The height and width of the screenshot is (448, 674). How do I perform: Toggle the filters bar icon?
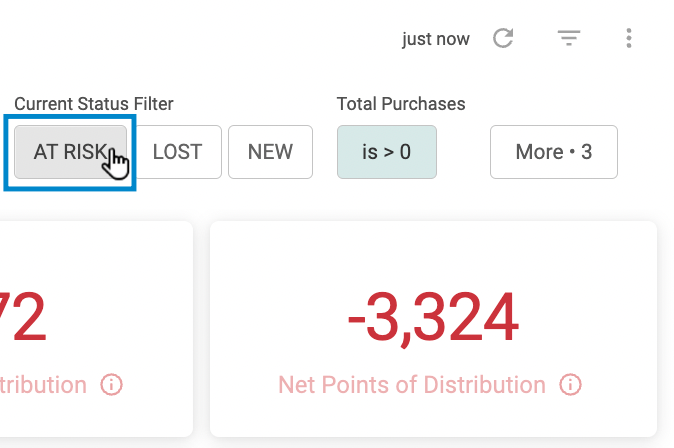[x=569, y=38]
